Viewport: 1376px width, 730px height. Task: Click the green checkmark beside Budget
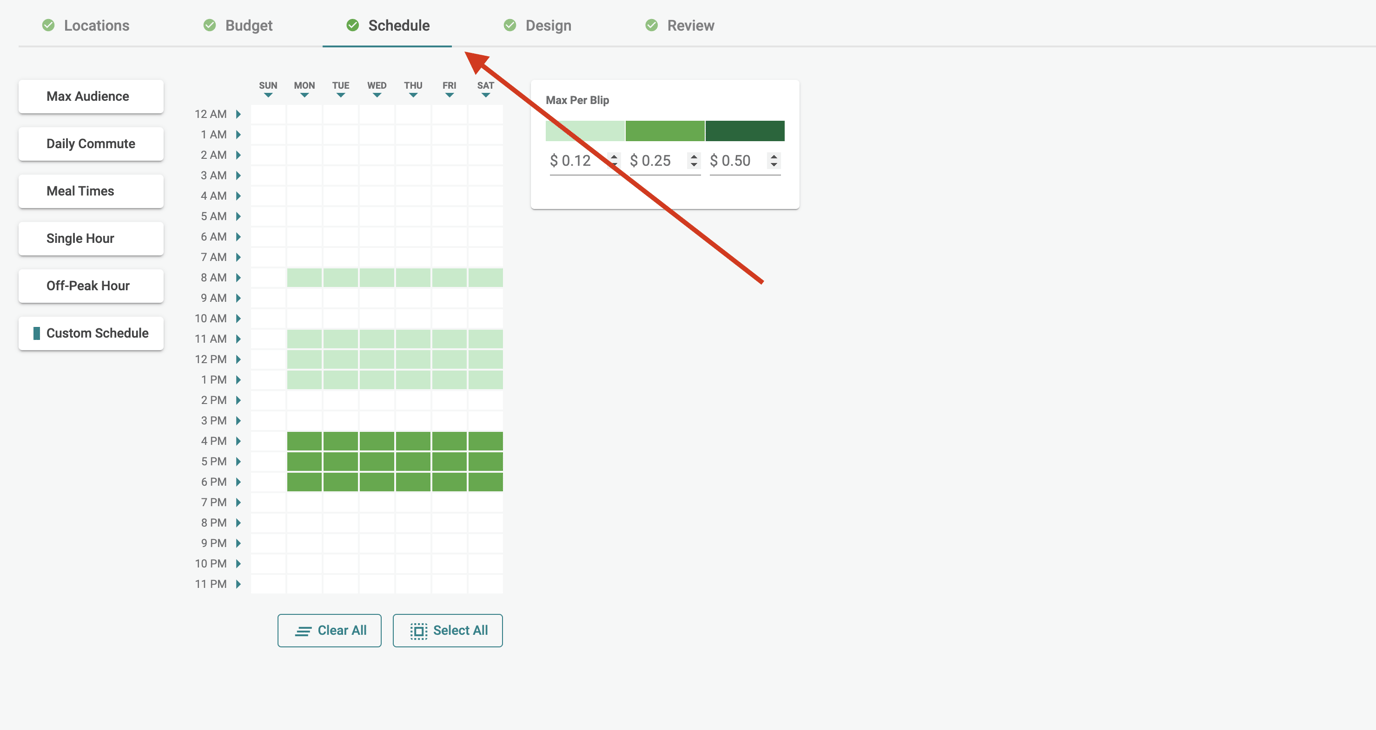[209, 25]
